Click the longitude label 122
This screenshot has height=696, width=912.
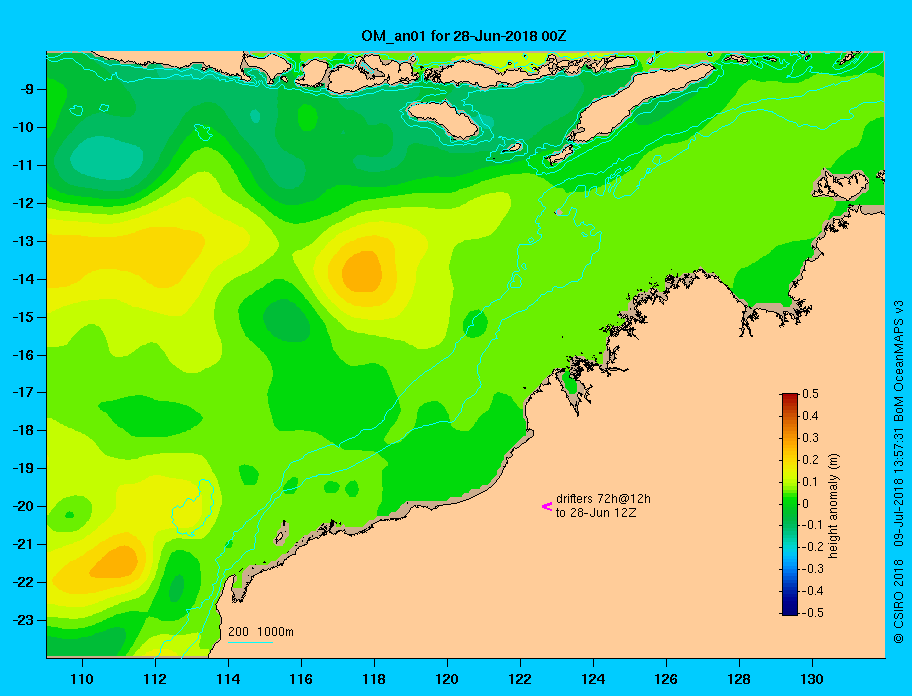(520, 679)
